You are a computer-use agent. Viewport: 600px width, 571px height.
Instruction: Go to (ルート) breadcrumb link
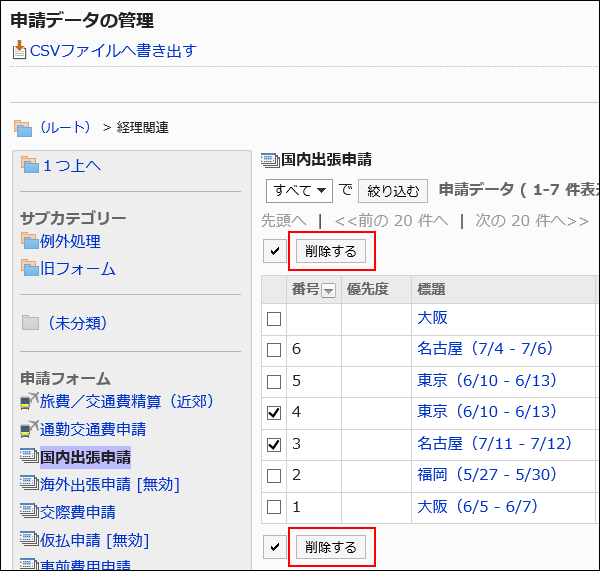[66, 127]
